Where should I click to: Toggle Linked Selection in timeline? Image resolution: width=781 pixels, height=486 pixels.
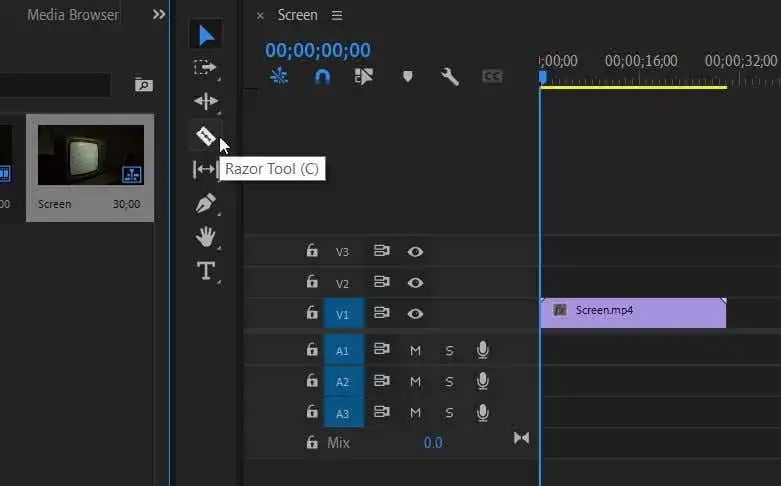[364, 76]
